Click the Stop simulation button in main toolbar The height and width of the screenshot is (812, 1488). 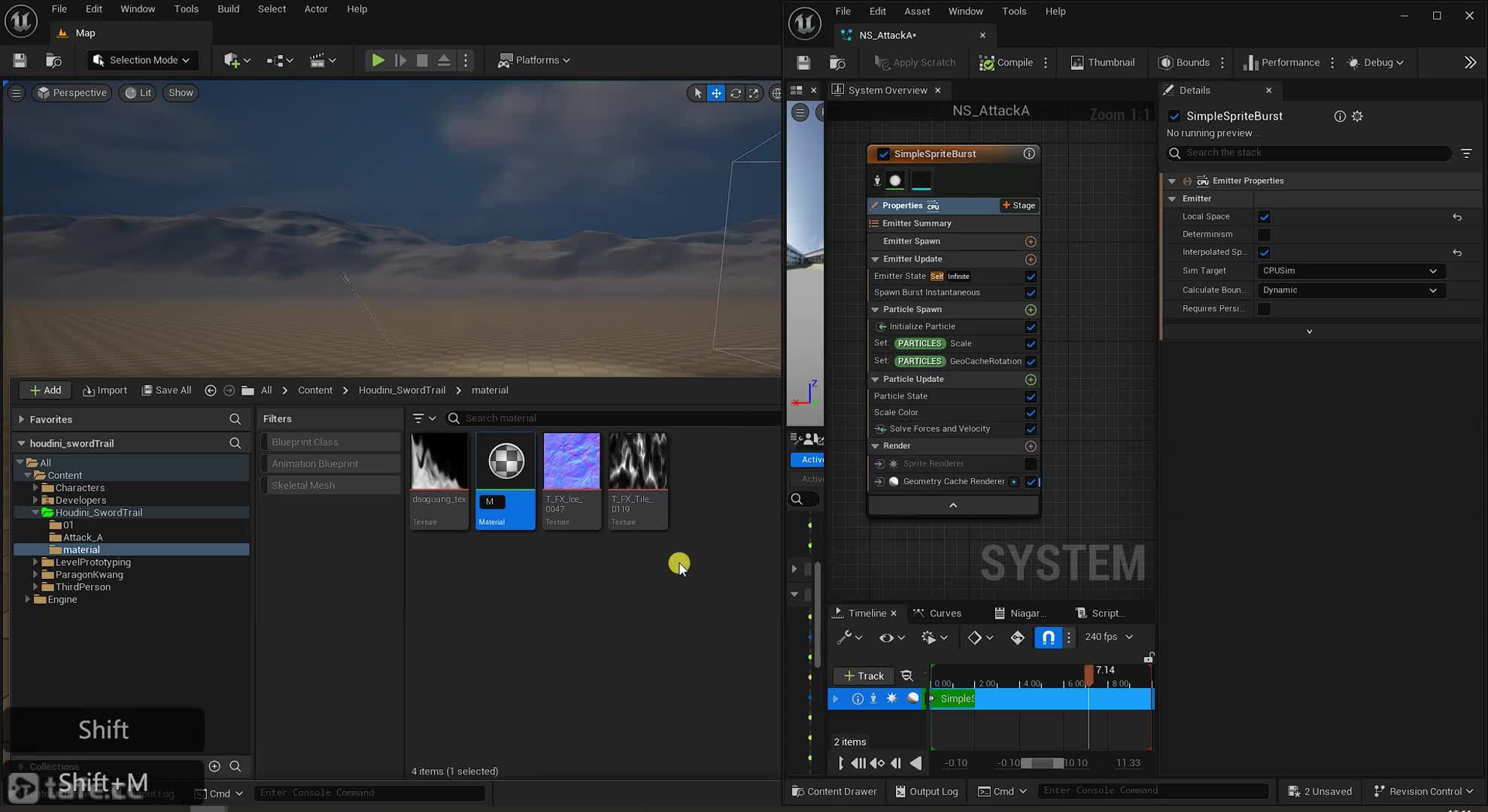pyautogui.click(x=422, y=60)
